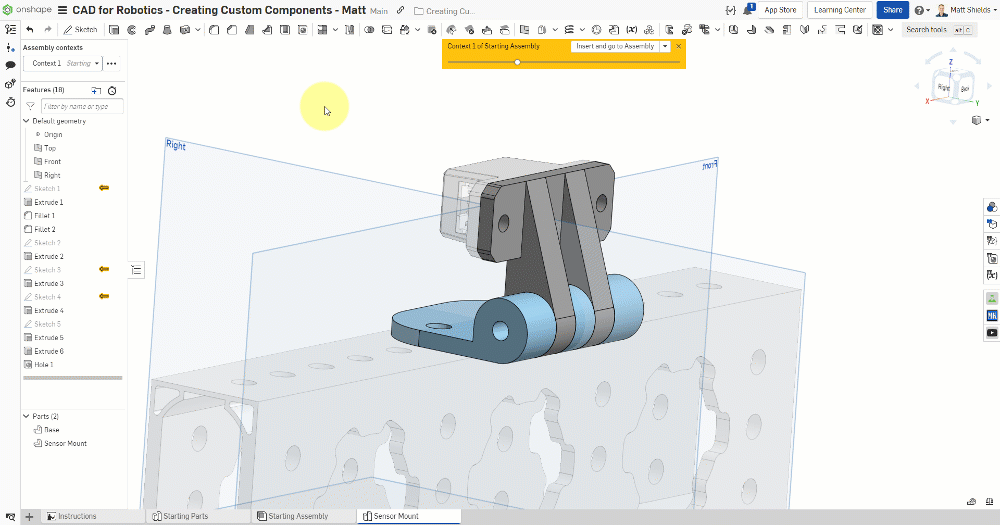This screenshot has height=525, width=1000.
Task: Click the Undo arrow in the toolbar
Action: click(x=30, y=30)
